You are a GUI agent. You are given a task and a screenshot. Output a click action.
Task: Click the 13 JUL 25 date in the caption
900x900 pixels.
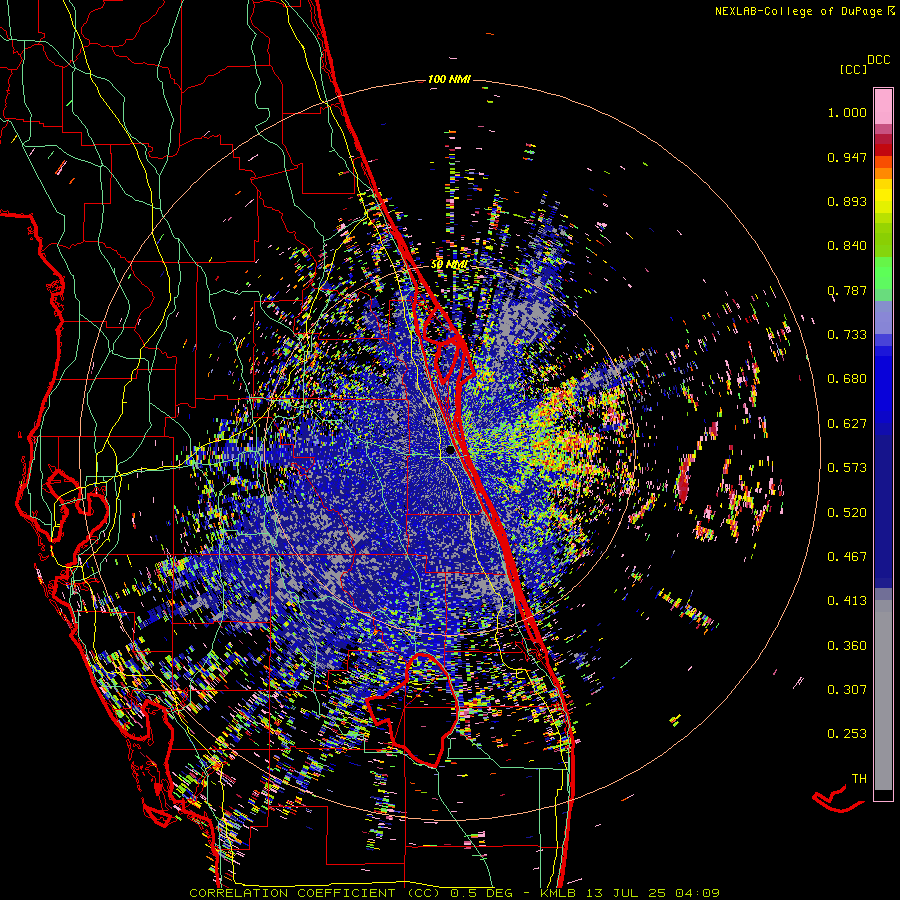(625, 893)
